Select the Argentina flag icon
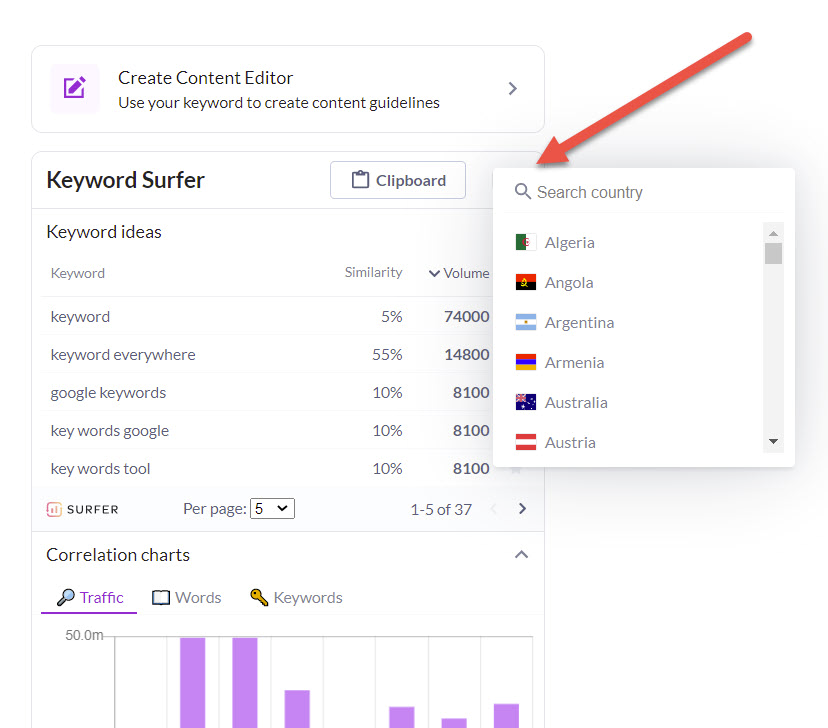Viewport: 828px width, 728px height. point(527,322)
